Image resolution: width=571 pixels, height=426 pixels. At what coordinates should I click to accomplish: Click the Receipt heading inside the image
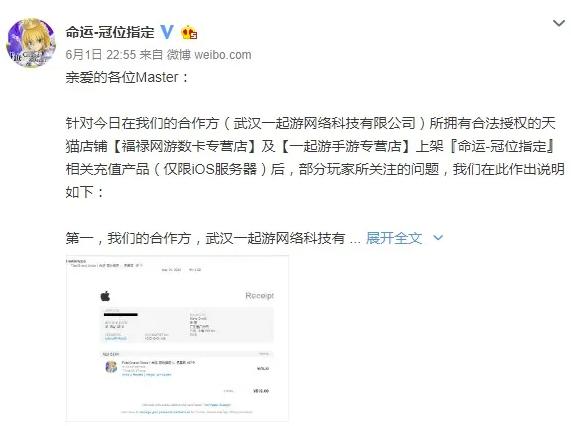(x=259, y=295)
